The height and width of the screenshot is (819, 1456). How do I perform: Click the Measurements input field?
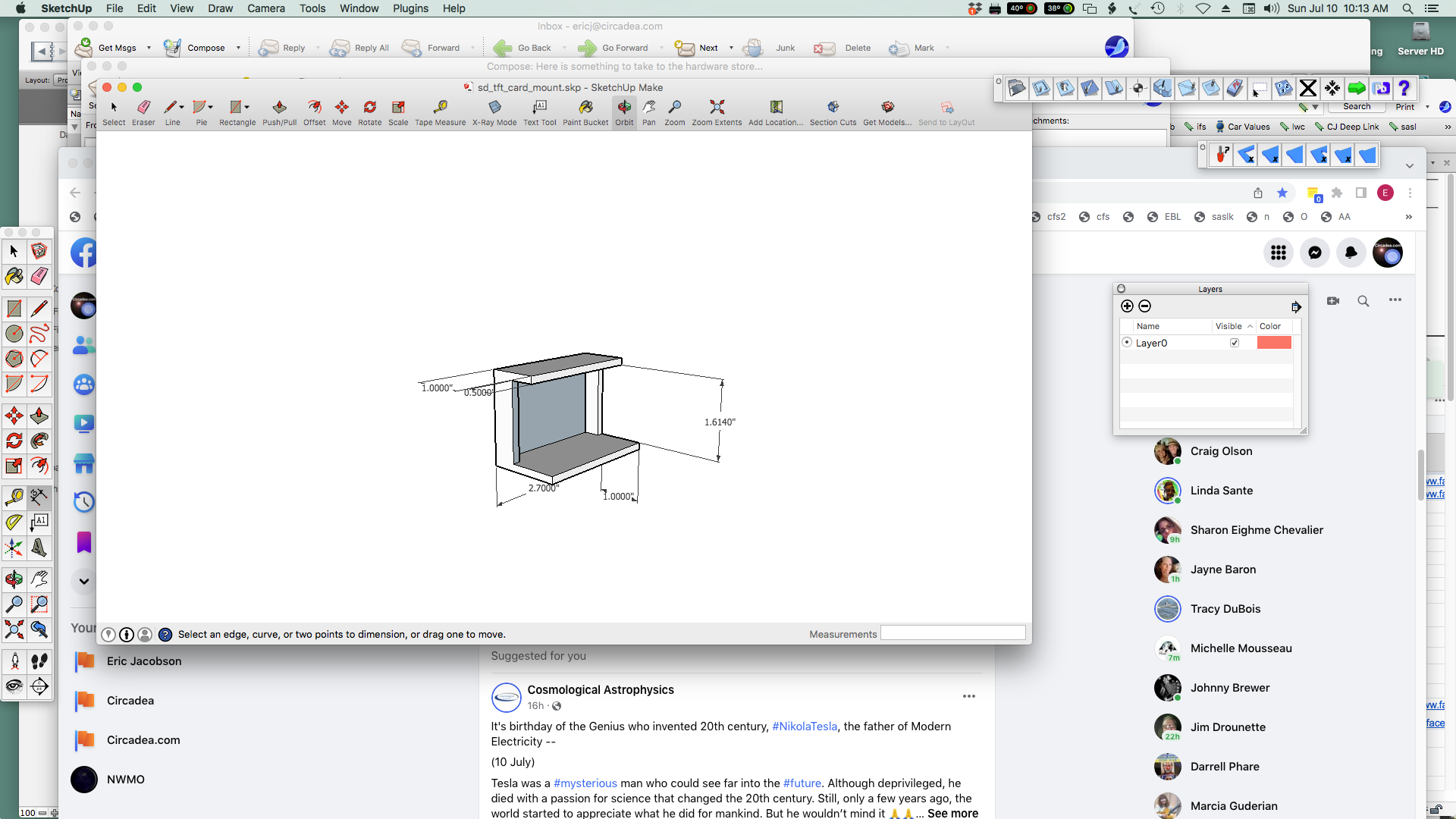[x=952, y=633]
